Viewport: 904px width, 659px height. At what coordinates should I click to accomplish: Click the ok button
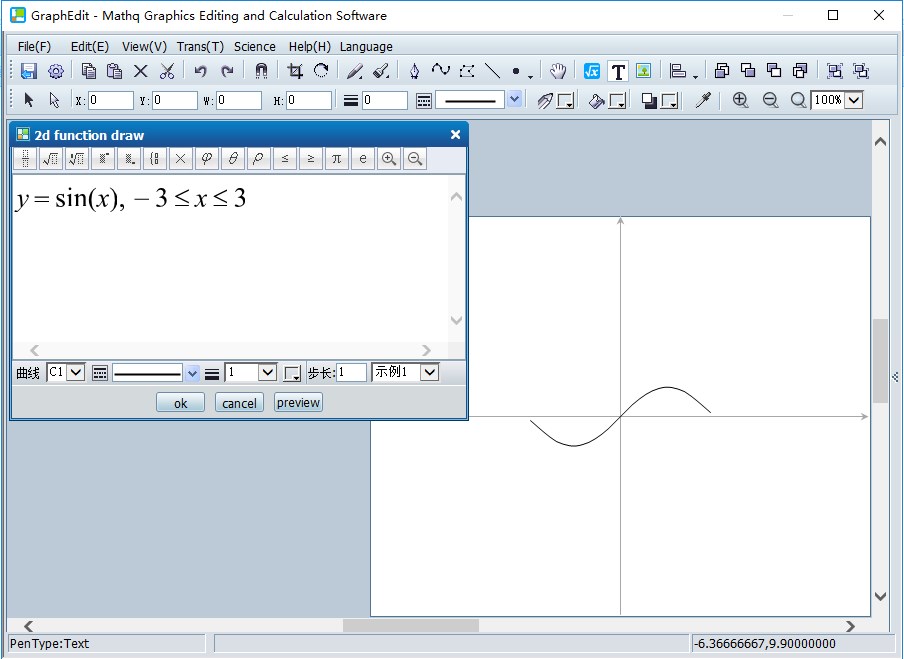(x=180, y=403)
